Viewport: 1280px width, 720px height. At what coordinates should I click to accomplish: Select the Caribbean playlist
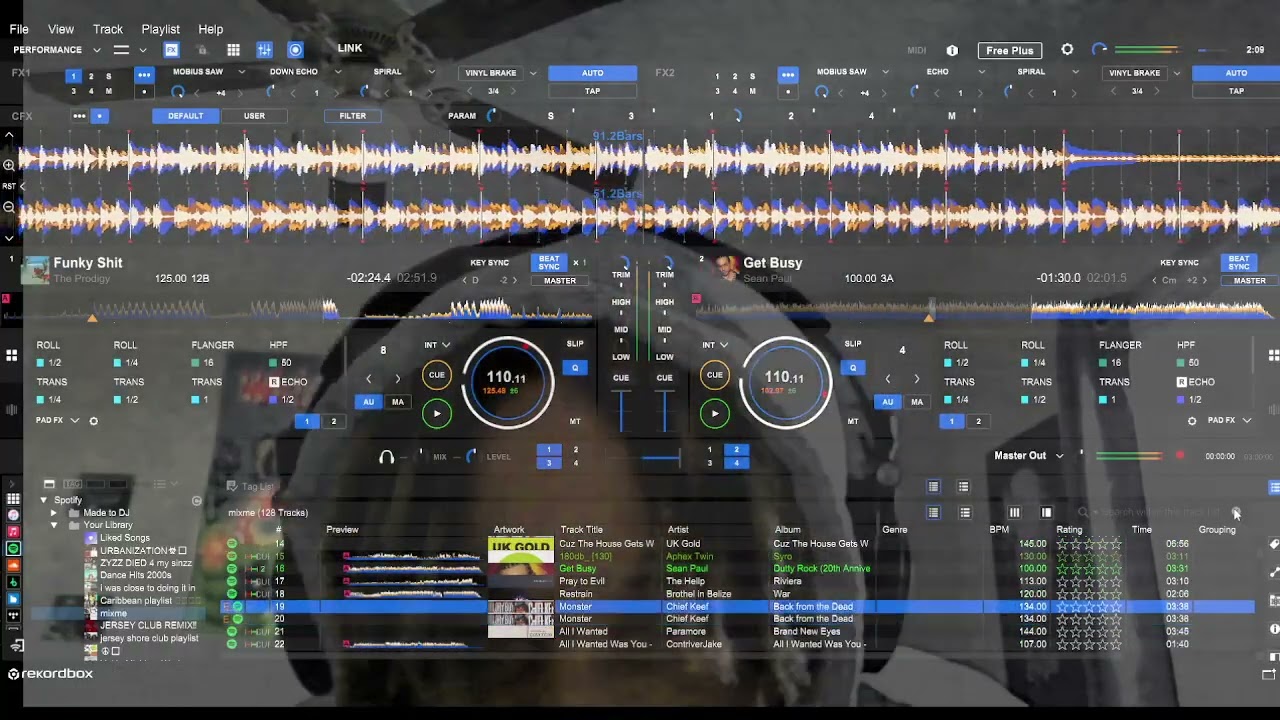[135, 601]
